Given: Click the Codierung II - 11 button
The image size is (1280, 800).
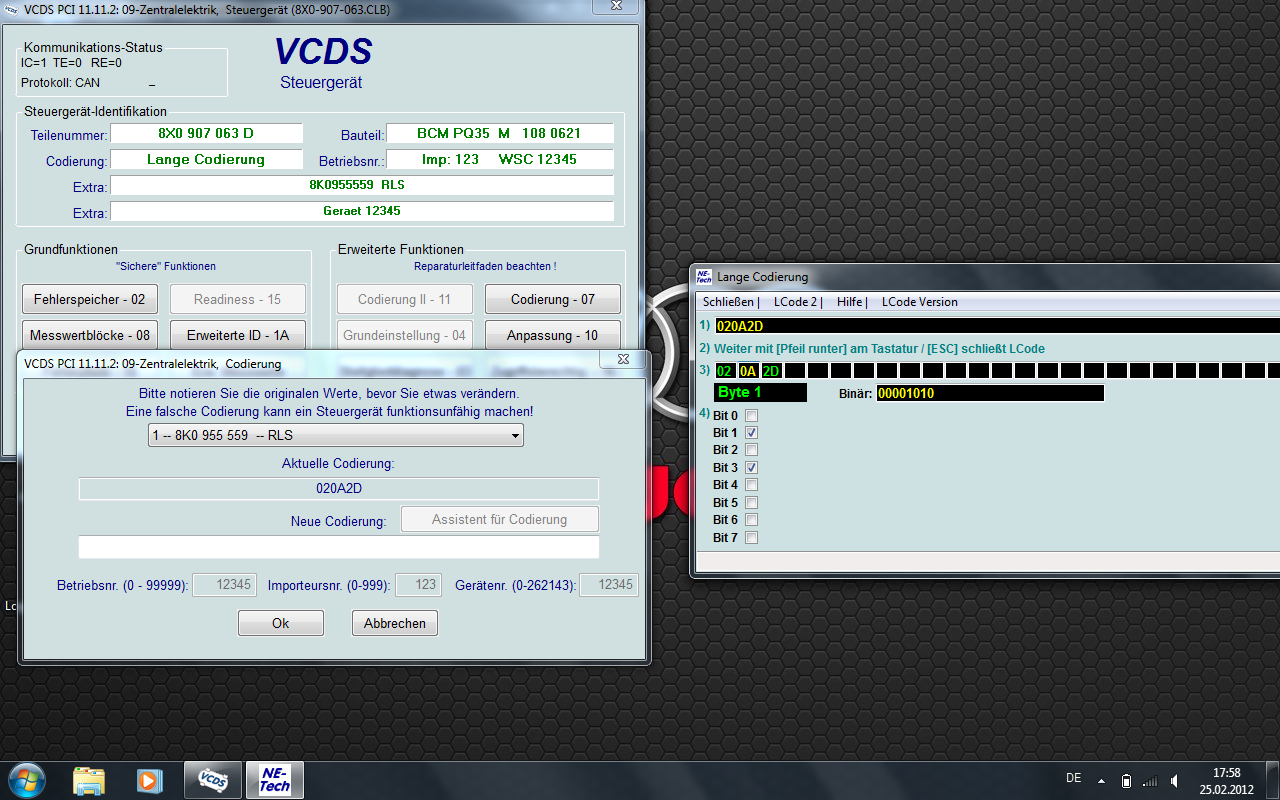Looking at the screenshot, I should pos(404,299).
